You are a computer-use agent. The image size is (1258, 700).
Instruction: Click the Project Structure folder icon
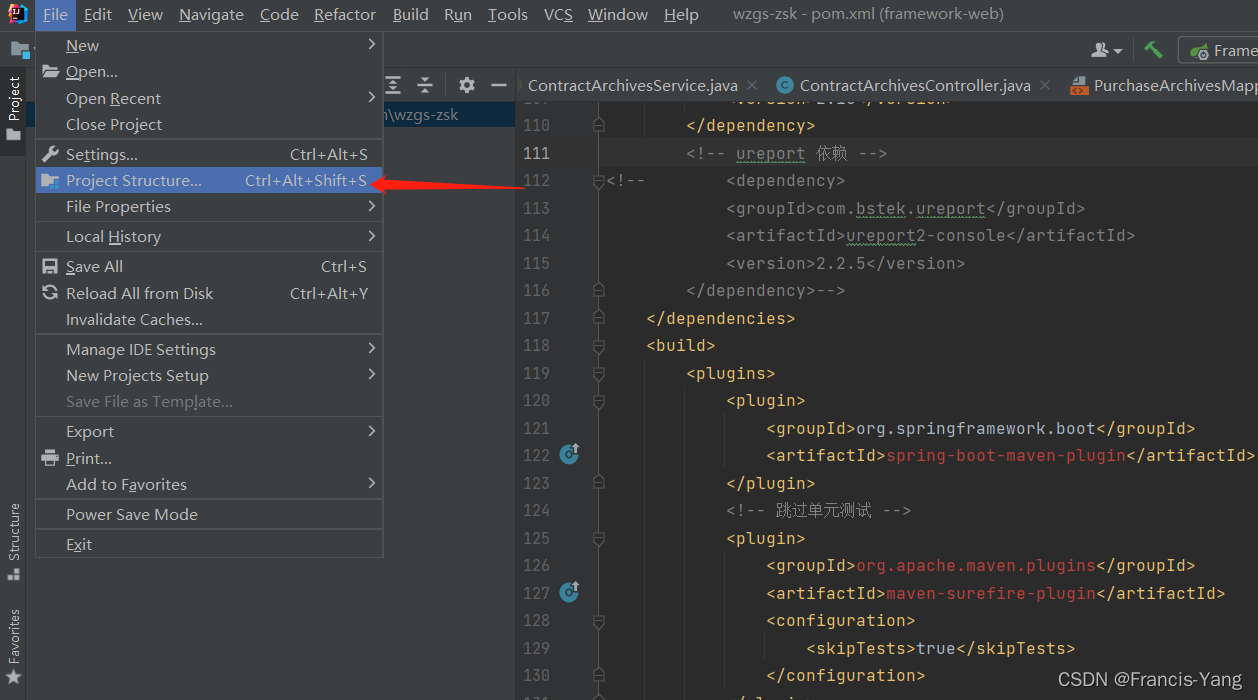[50, 181]
